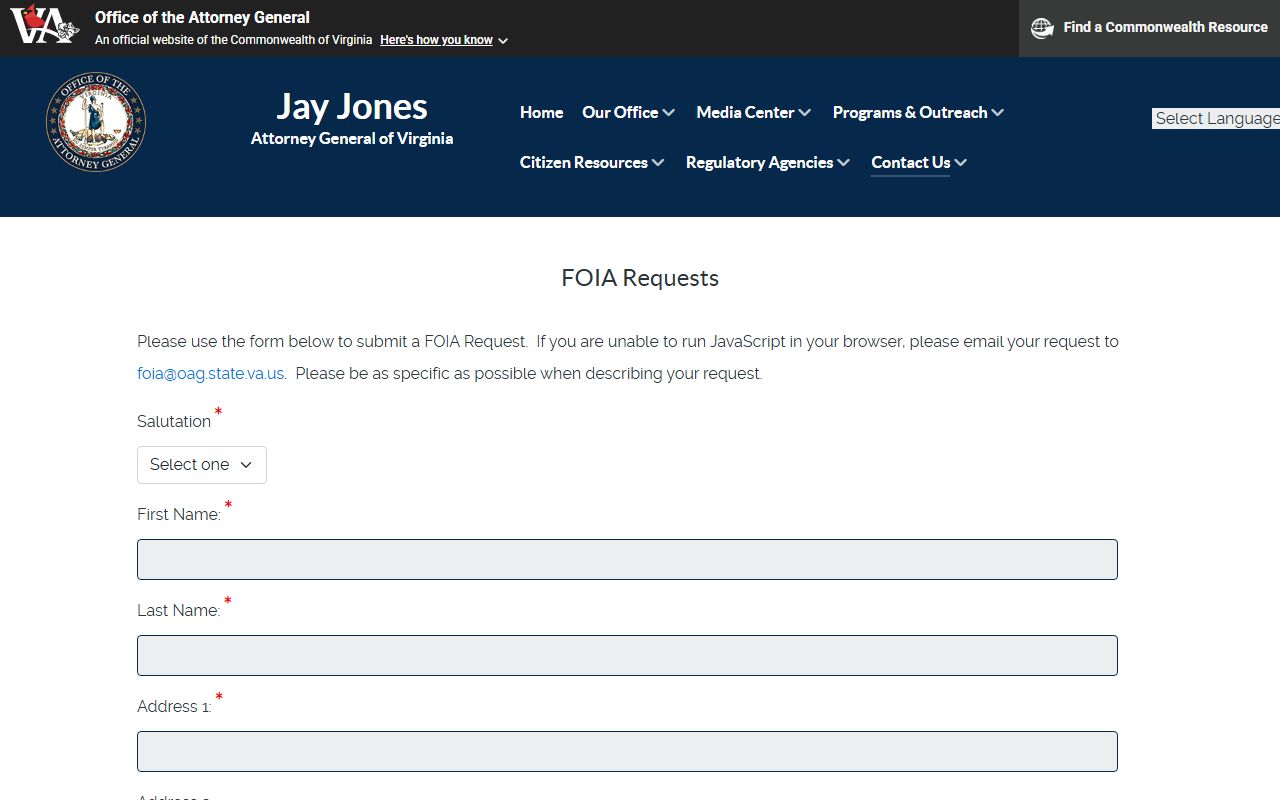Open the Contact Us menu
This screenshot has height=800, width=1280.
[x=910, y=162]
